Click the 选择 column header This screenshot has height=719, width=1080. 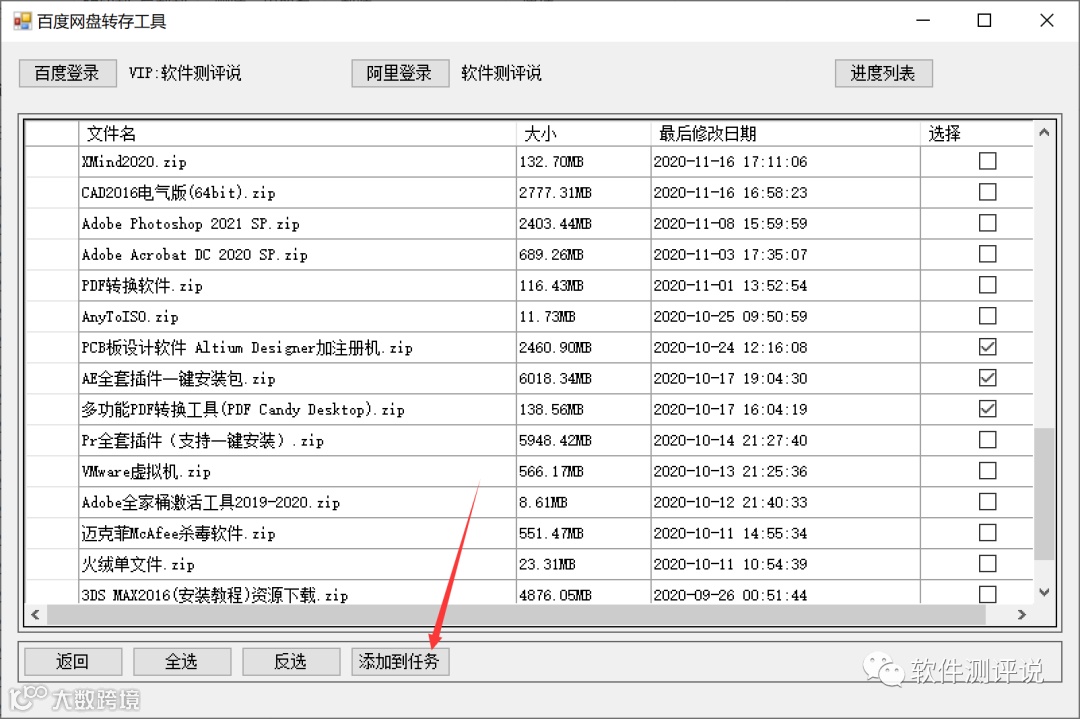coord(977,133)
